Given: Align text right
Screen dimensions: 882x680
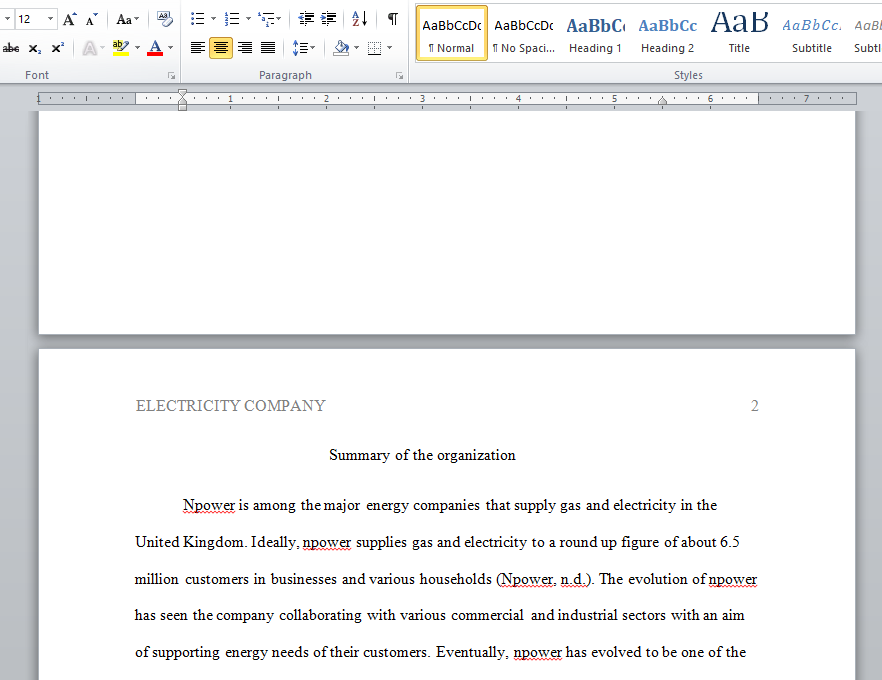Looking at the screenshot, I should point(245,48).
